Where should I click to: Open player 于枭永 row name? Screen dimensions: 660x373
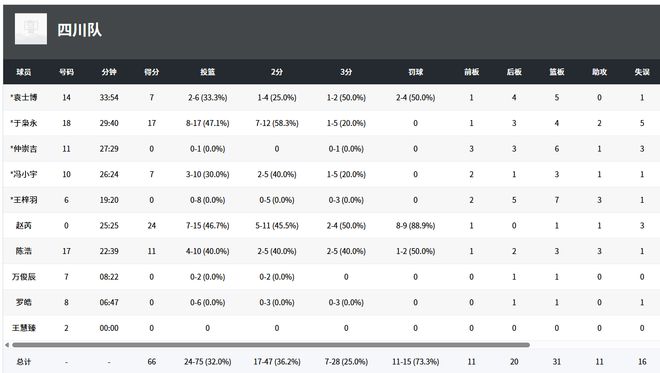coord(24,123)
